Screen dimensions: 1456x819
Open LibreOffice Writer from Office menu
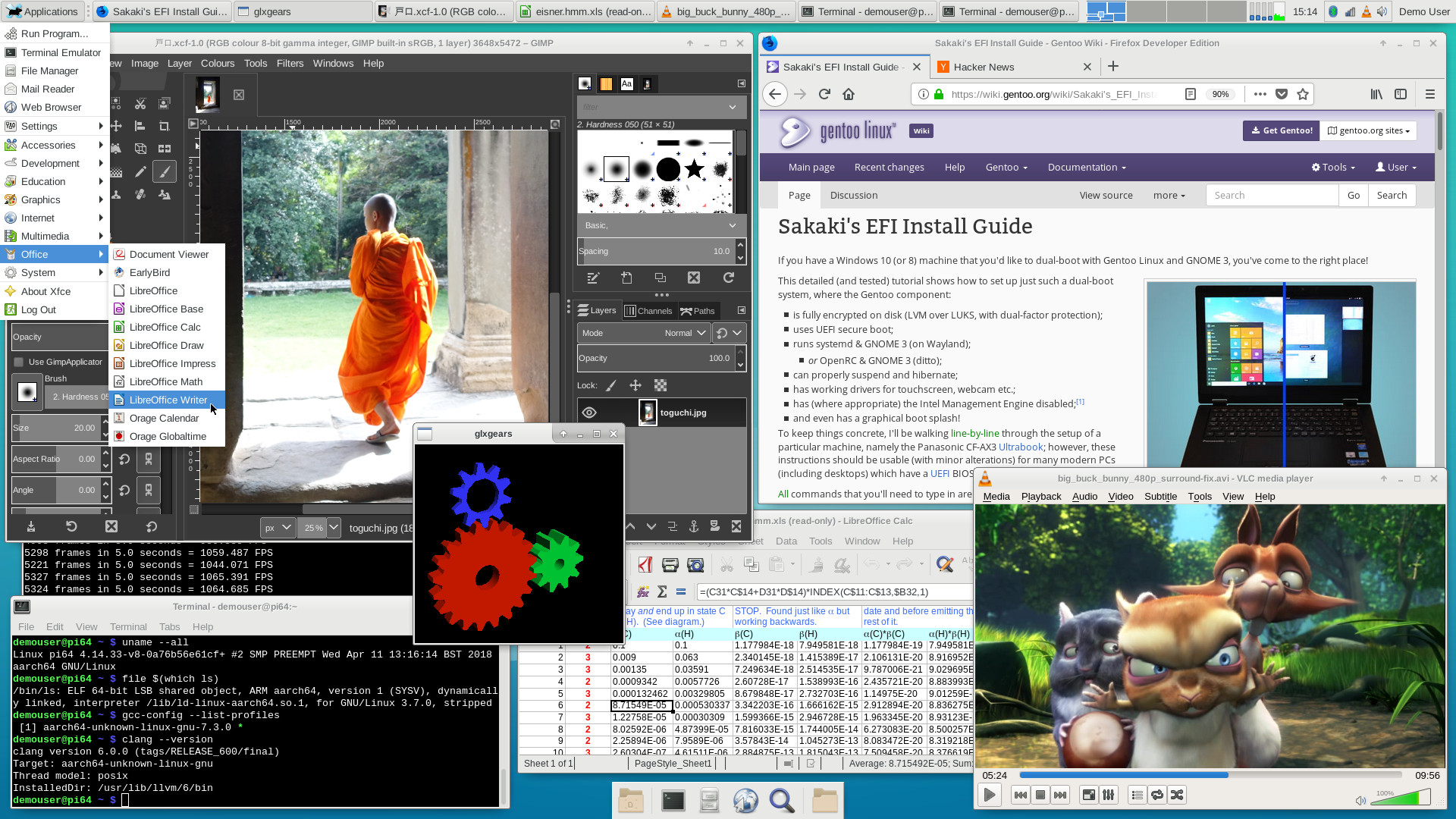[x=168, y=399]
